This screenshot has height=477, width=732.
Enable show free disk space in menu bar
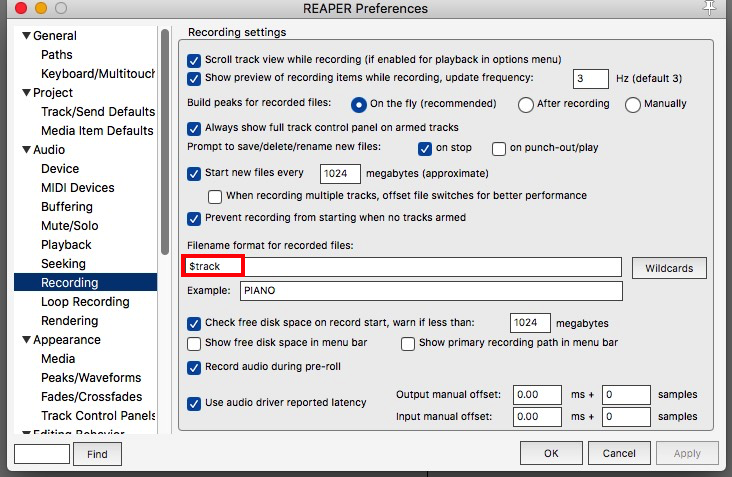(194, 344)
